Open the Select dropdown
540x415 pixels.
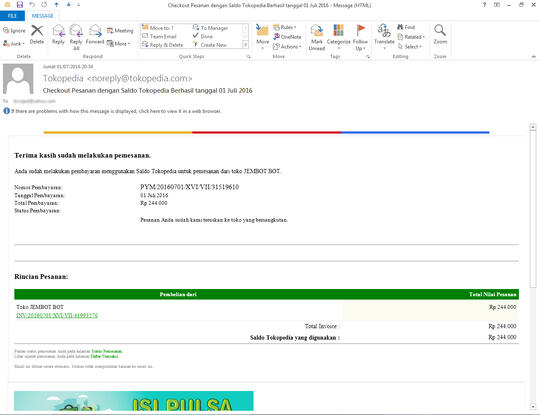click(410, 46)
